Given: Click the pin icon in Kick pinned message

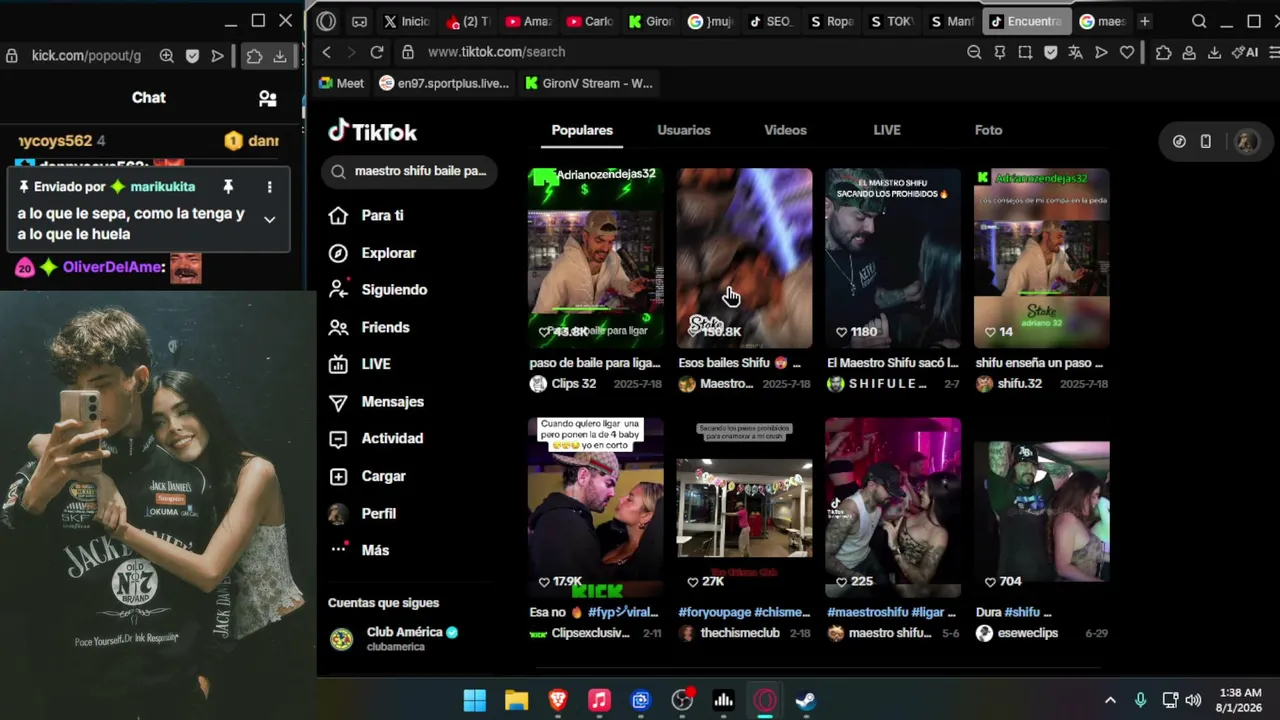Looking at the screenshot, I should [228, 187].
